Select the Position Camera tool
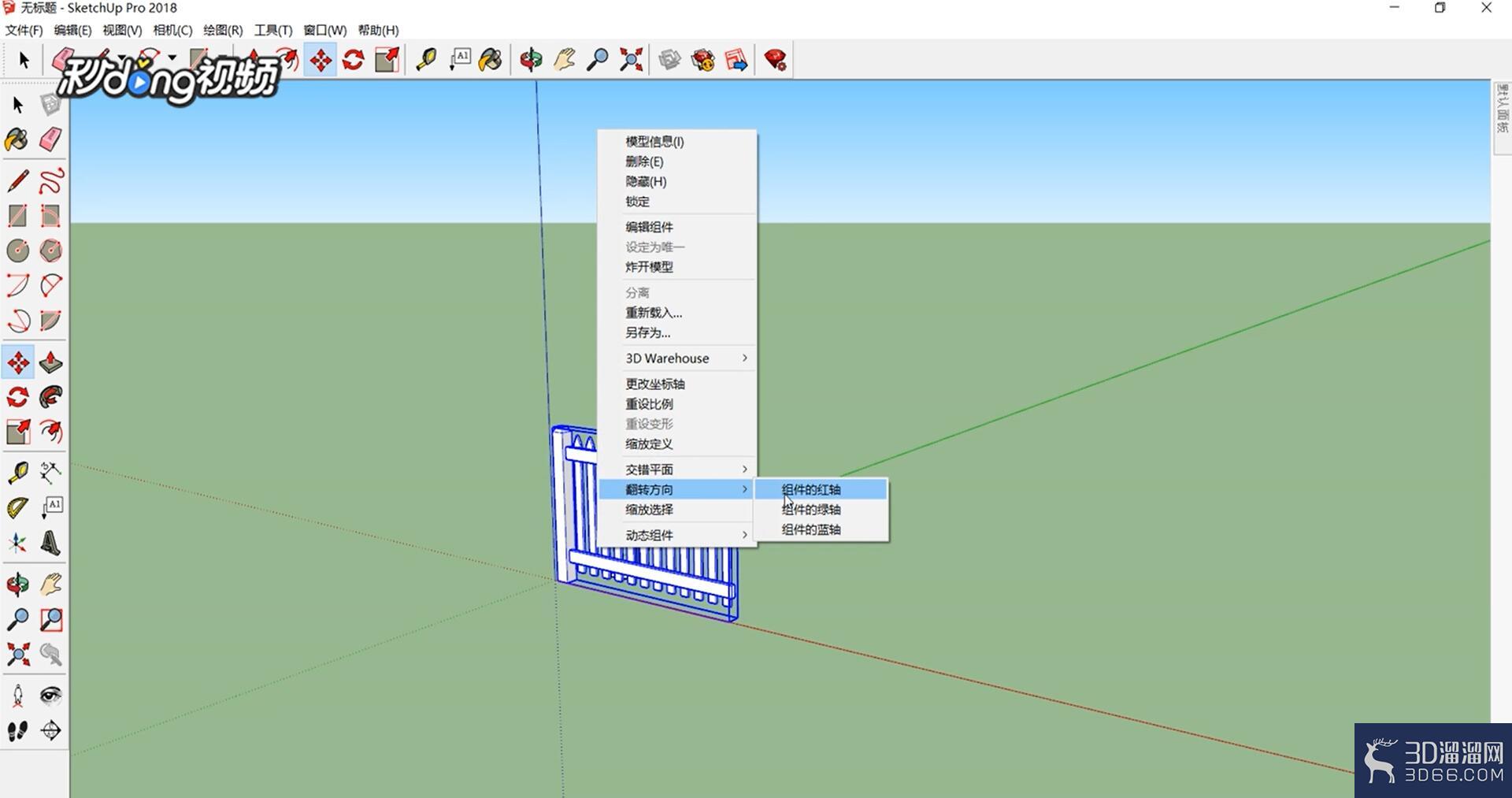This screenshot has width=1512, height=798. coord(17,696)
